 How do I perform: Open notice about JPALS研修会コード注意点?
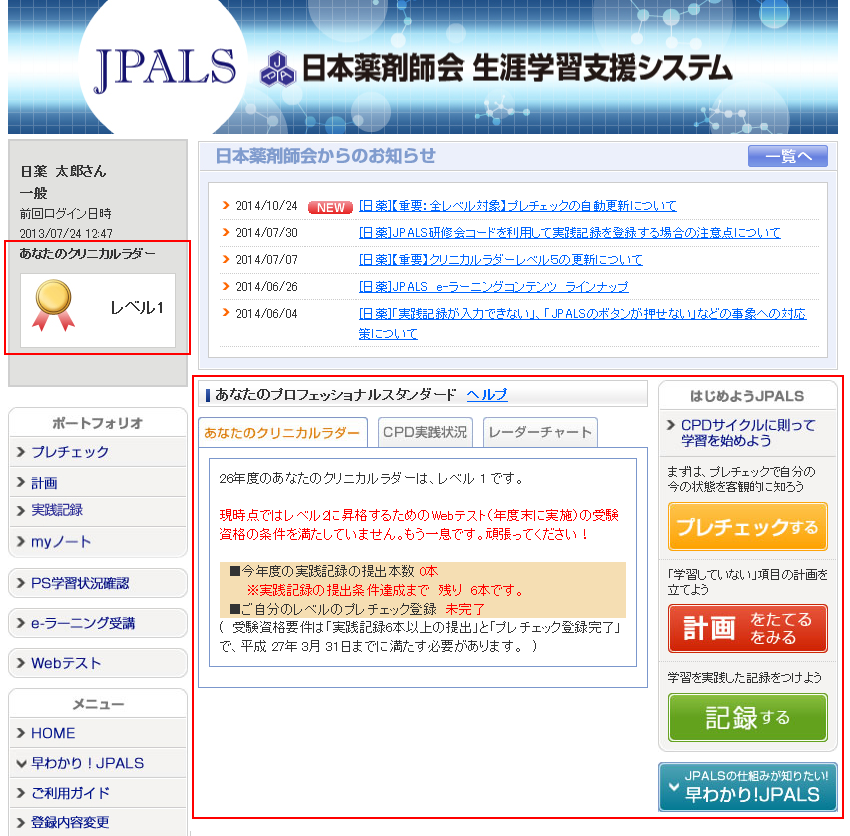click(x=570, y=233)
